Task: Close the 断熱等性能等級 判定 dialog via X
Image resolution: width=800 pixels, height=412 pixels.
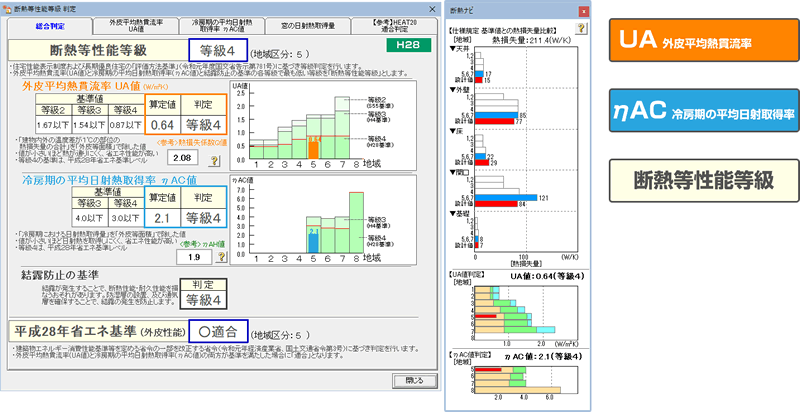Action: coord(432,9)
